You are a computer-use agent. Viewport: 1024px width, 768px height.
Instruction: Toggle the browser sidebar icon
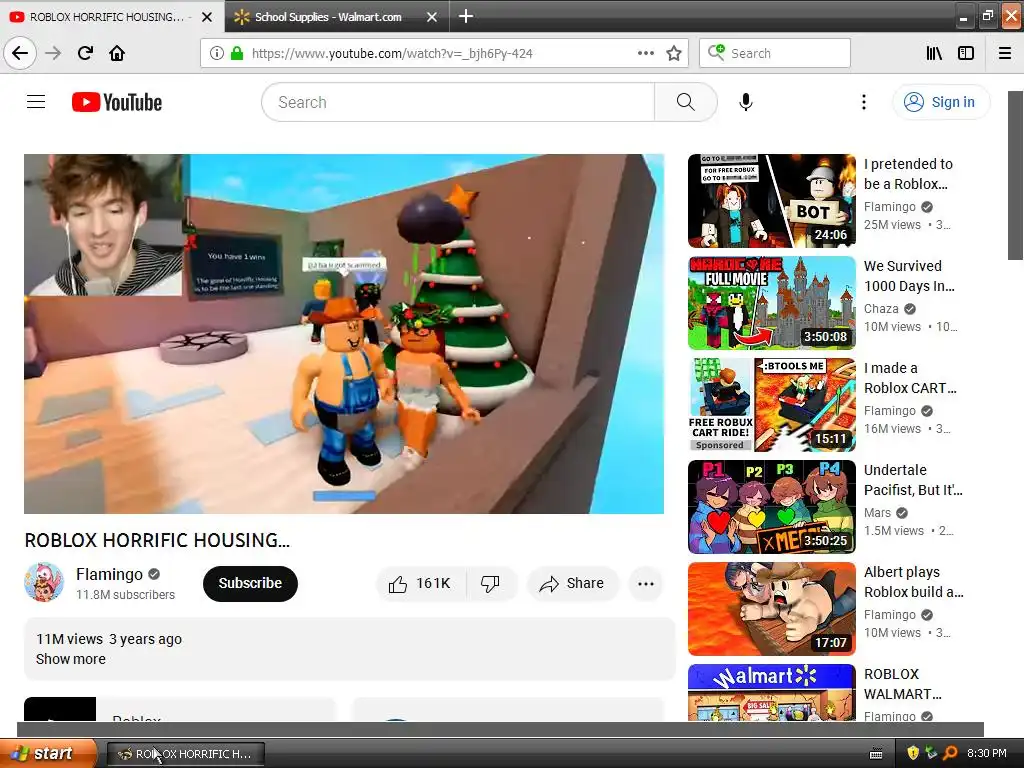966,53
